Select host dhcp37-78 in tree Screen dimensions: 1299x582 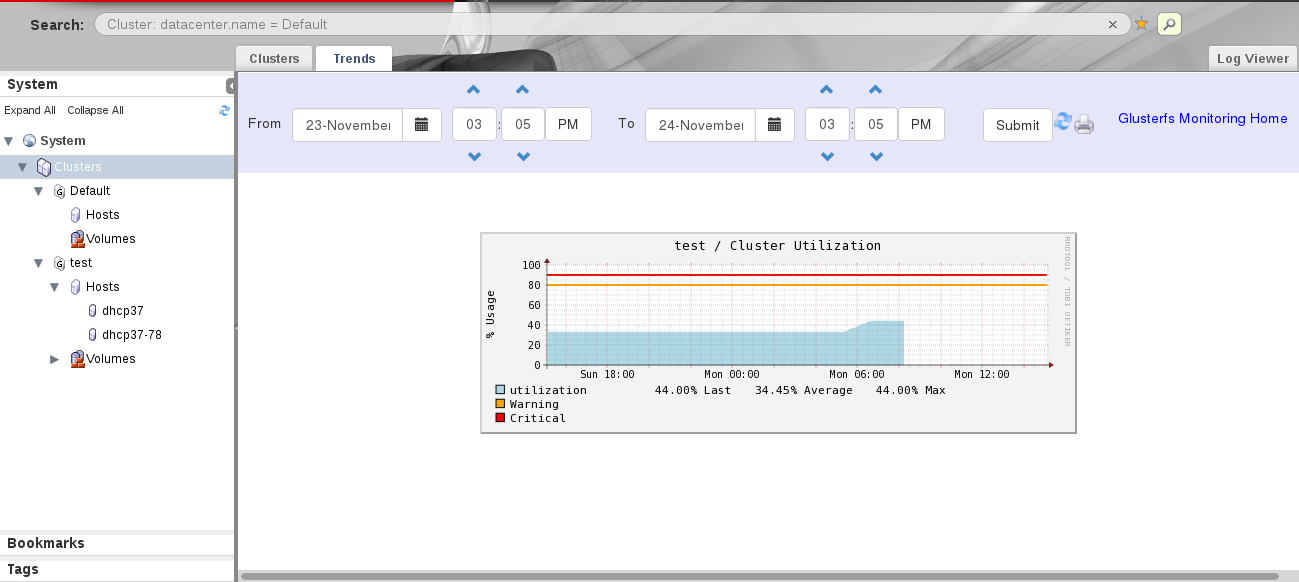click(x=131, y=335)
